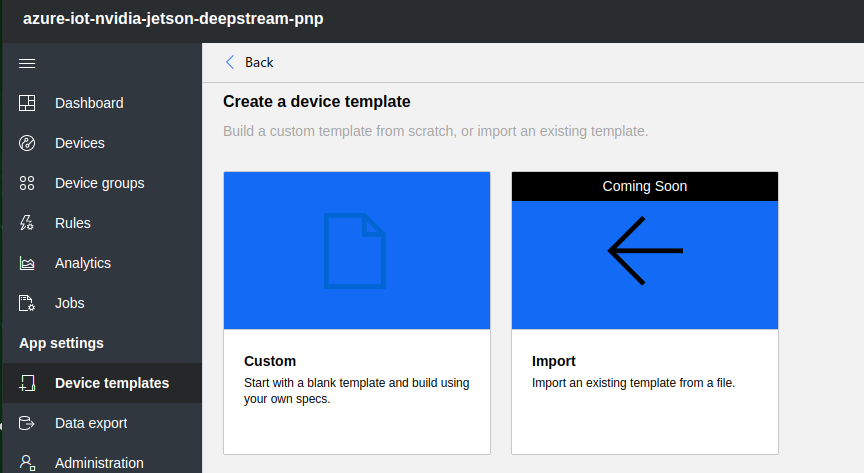Open Device groups in the sidebar

[x=102, y=183]
